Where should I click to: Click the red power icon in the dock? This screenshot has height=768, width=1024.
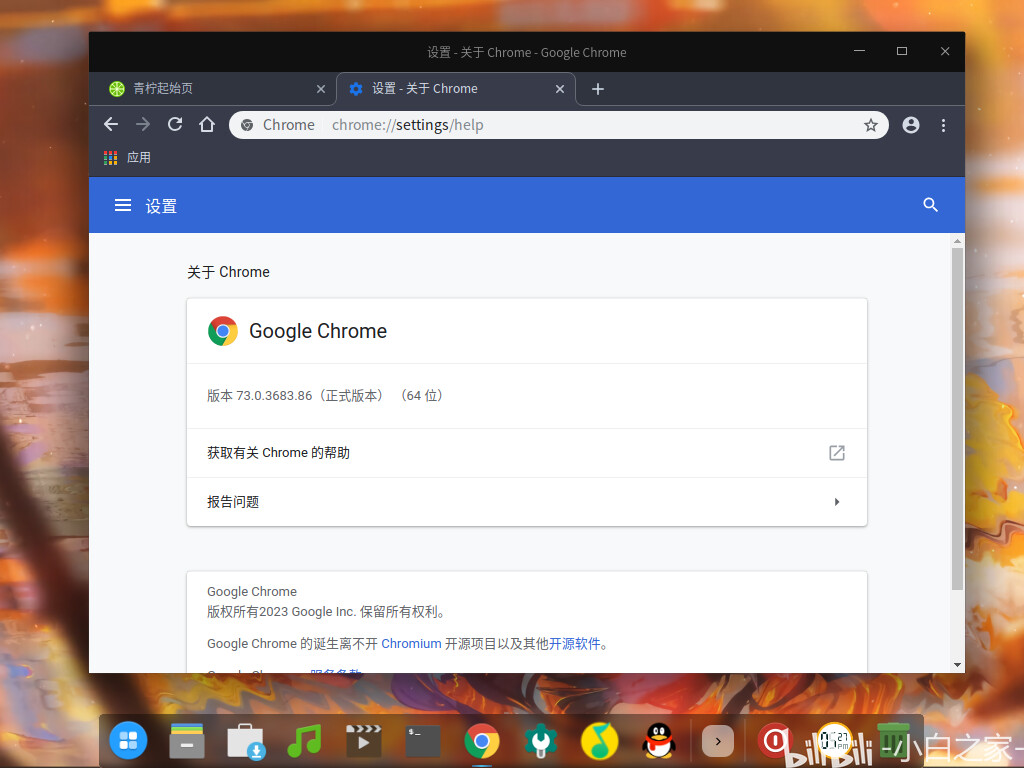click(775, 741)
